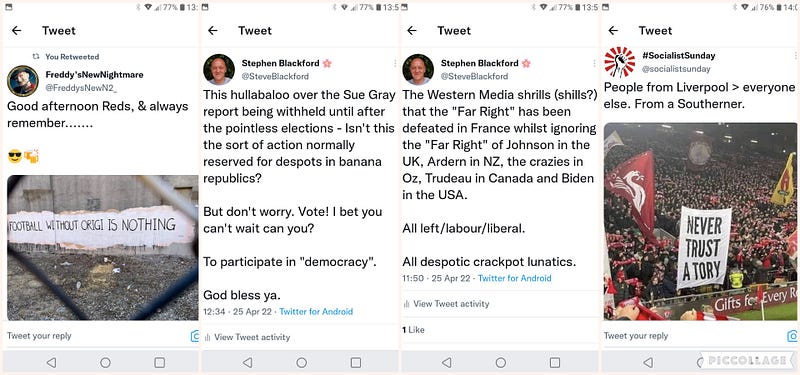This screenshot has width=800, height=375.
Task: Tap Android recents square in third panel
Action: [x=555, y=362]
